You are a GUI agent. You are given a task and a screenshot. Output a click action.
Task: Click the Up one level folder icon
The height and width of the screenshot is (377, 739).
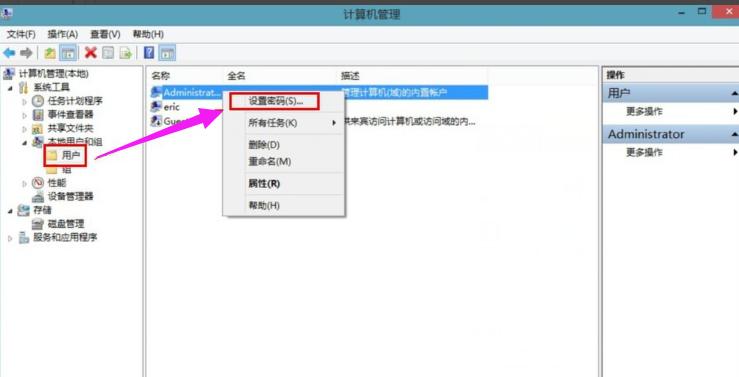pos(50,53)
